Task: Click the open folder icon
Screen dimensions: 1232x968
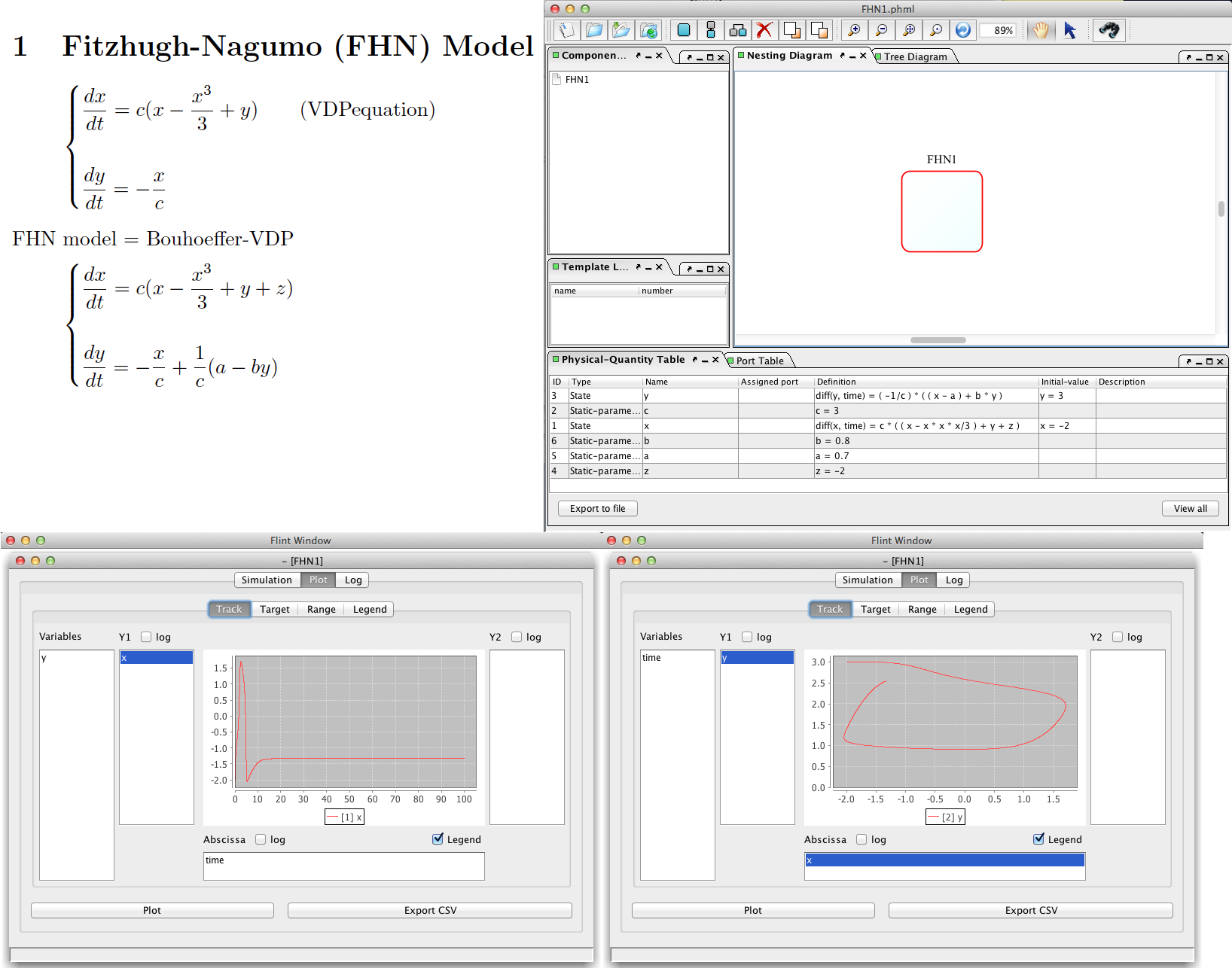Action: tap(594, 30)
